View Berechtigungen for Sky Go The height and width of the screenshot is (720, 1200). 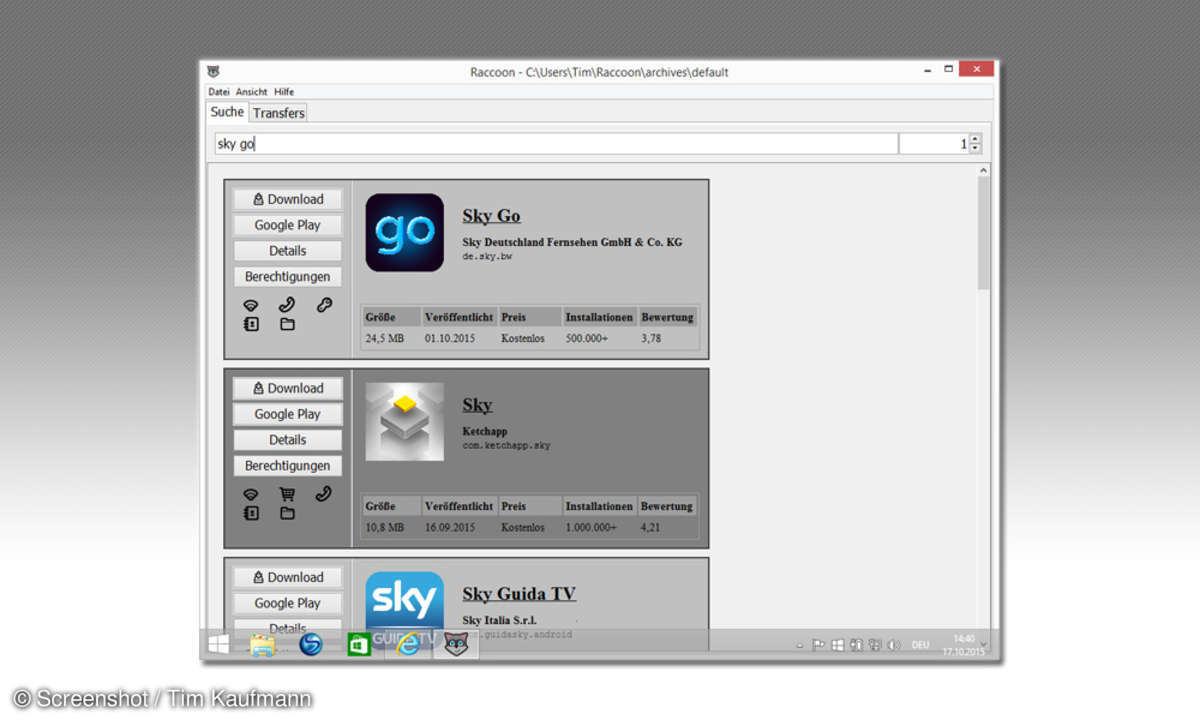288,277
